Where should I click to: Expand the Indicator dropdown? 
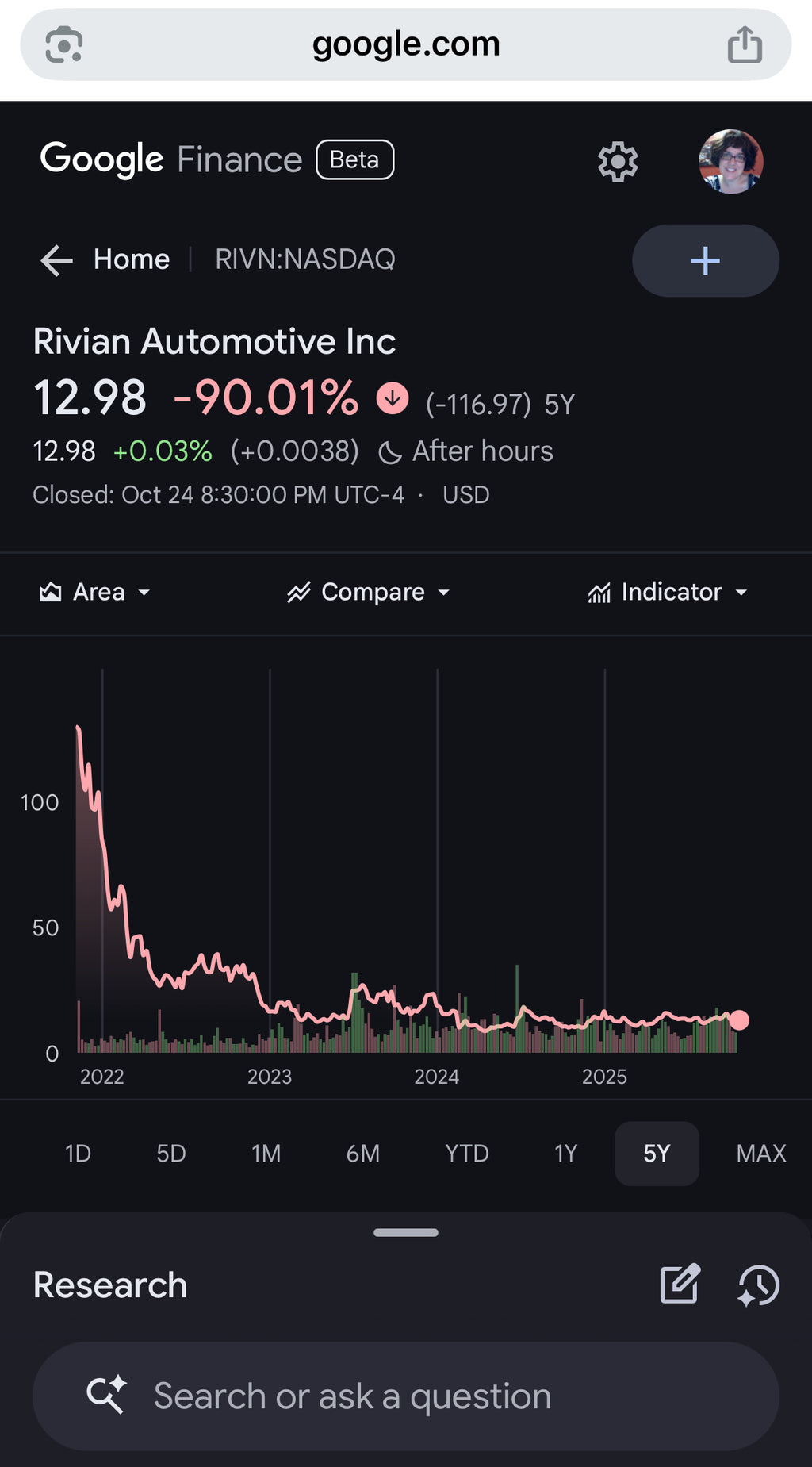point(668,593)
